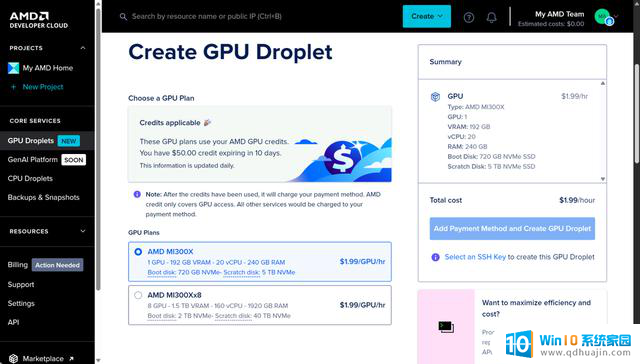Click the Marketplace hexagon icon

(x=13, y=358)
